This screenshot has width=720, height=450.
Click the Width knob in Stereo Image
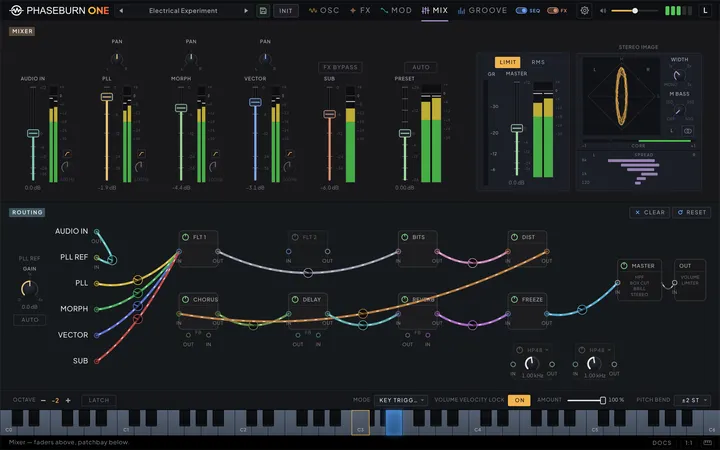[x=678, y=75]
